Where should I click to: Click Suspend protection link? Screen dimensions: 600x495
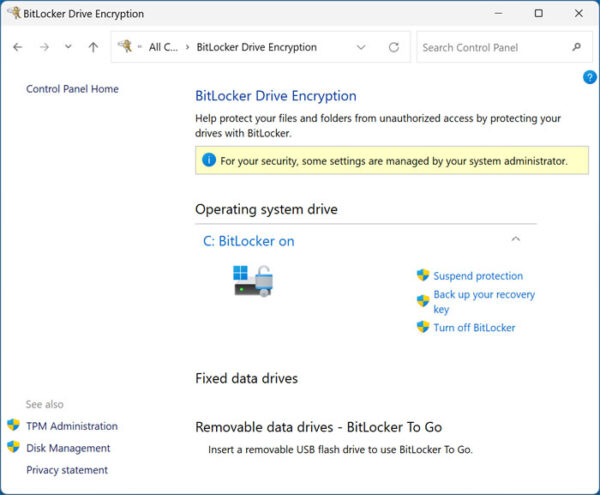pos(478,276)
